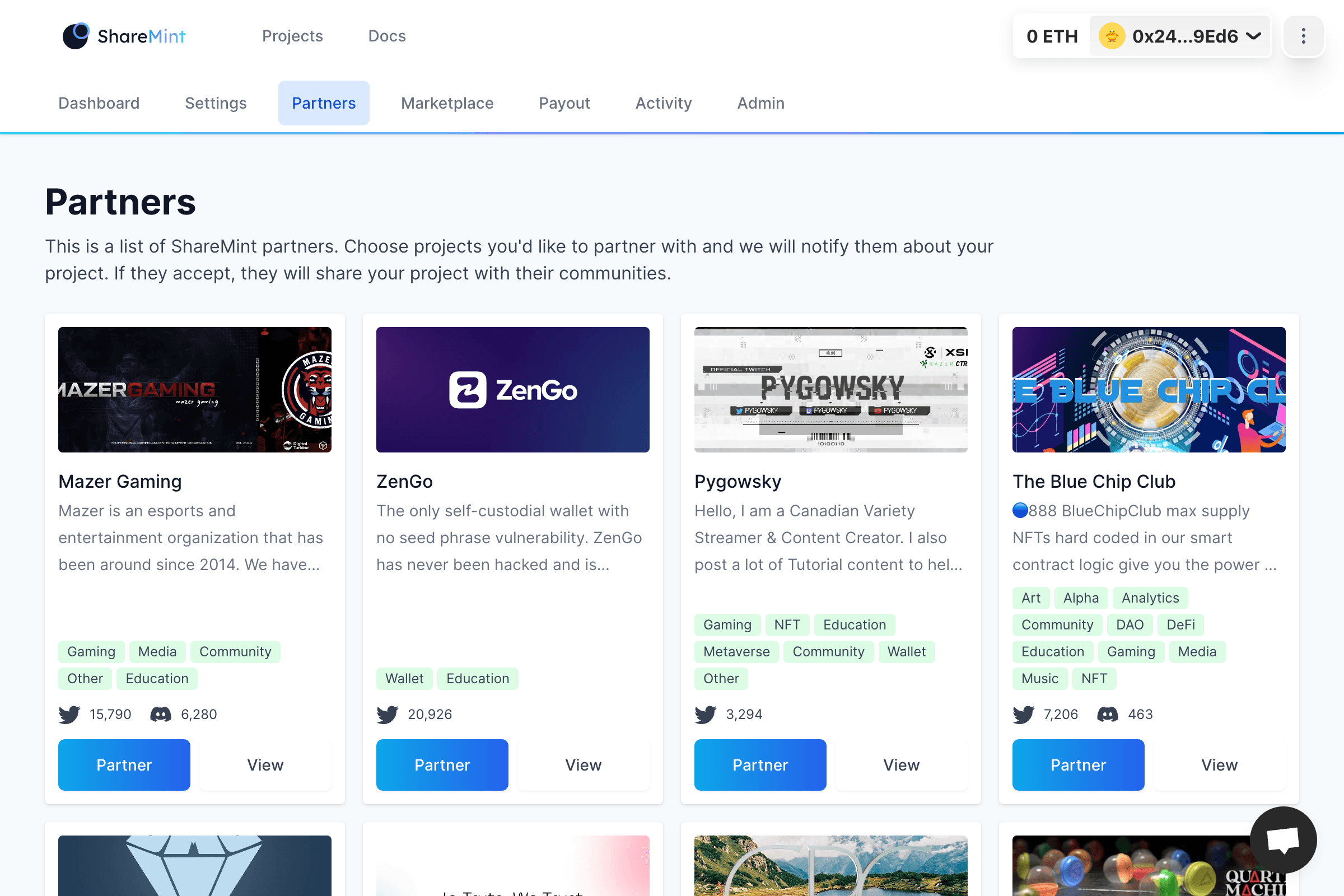
Task: Click the wallet avatar emoji icon
Action: [x=1112, y=36]
